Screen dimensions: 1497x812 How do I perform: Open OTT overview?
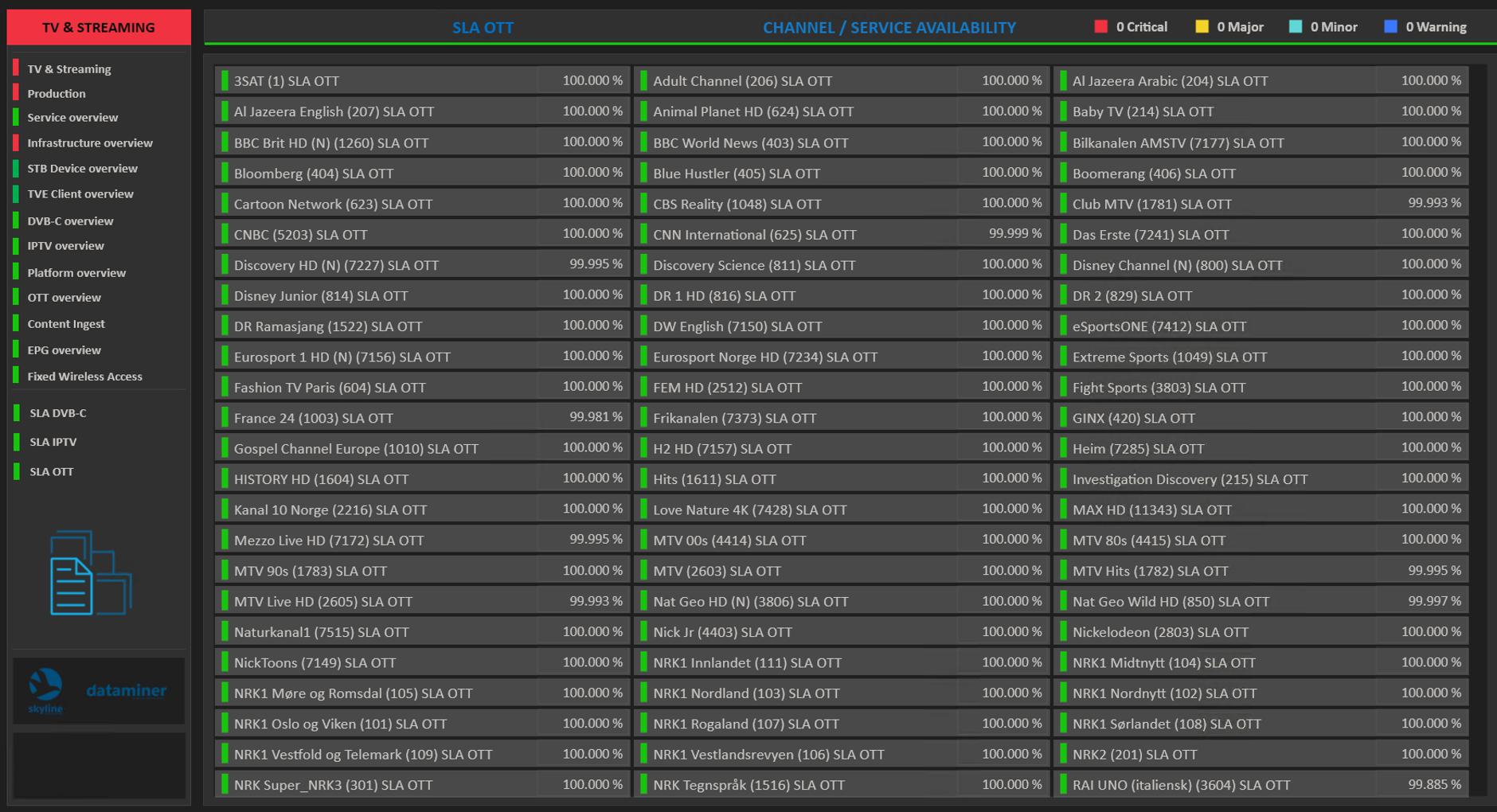click(x=64, y=298)
